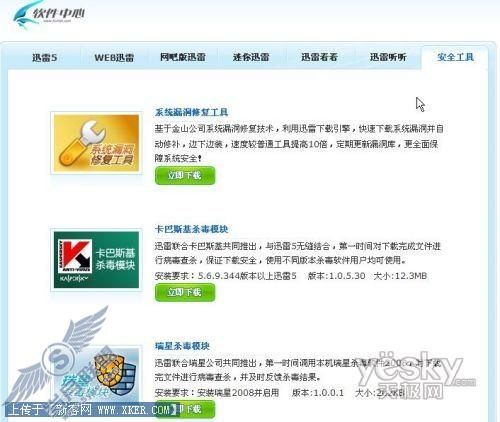The image size is (500, 422).
Task: Click the text 安装要求：5.6.9.344版本以上迅雷5
Action: (x=226, y=276)
